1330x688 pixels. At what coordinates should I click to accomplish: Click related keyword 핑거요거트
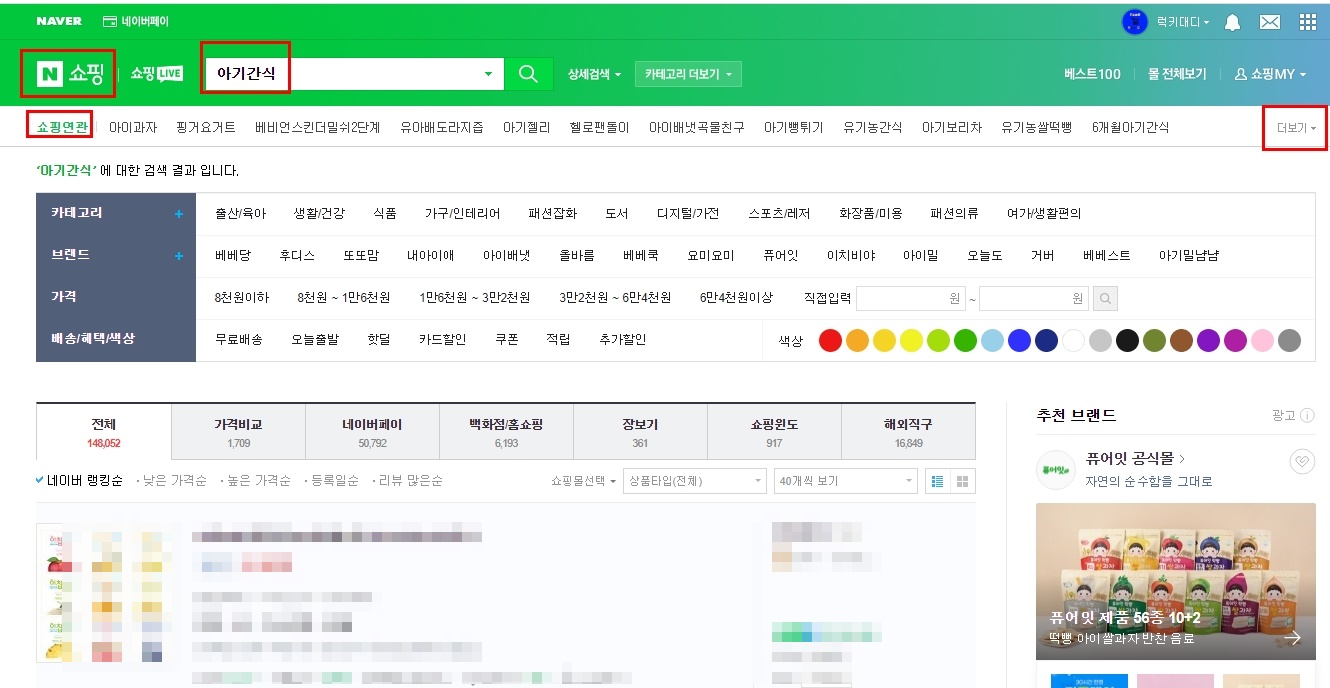pyautogui.click(x=206, y=128)
